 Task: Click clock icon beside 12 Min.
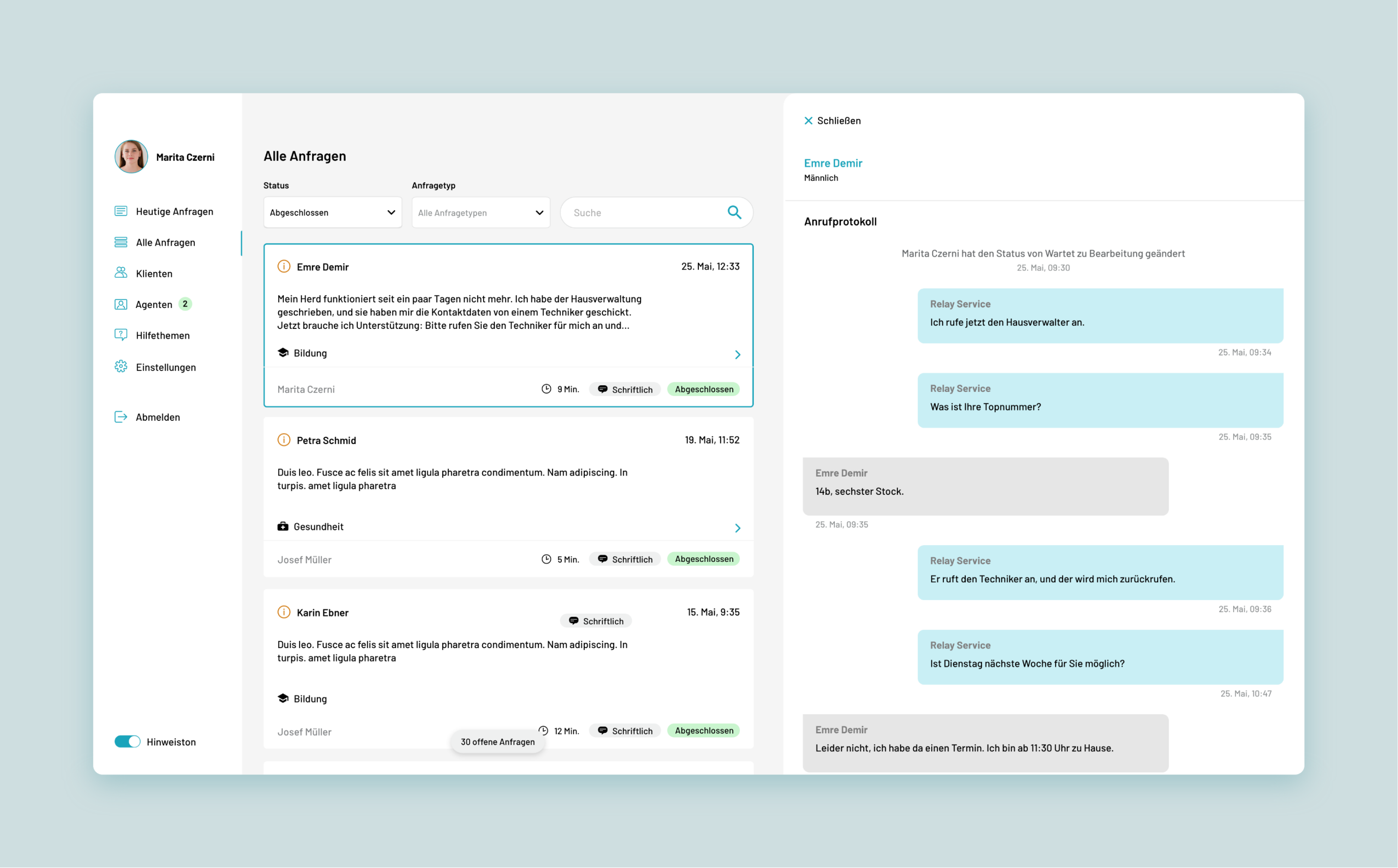click(543, 731)
